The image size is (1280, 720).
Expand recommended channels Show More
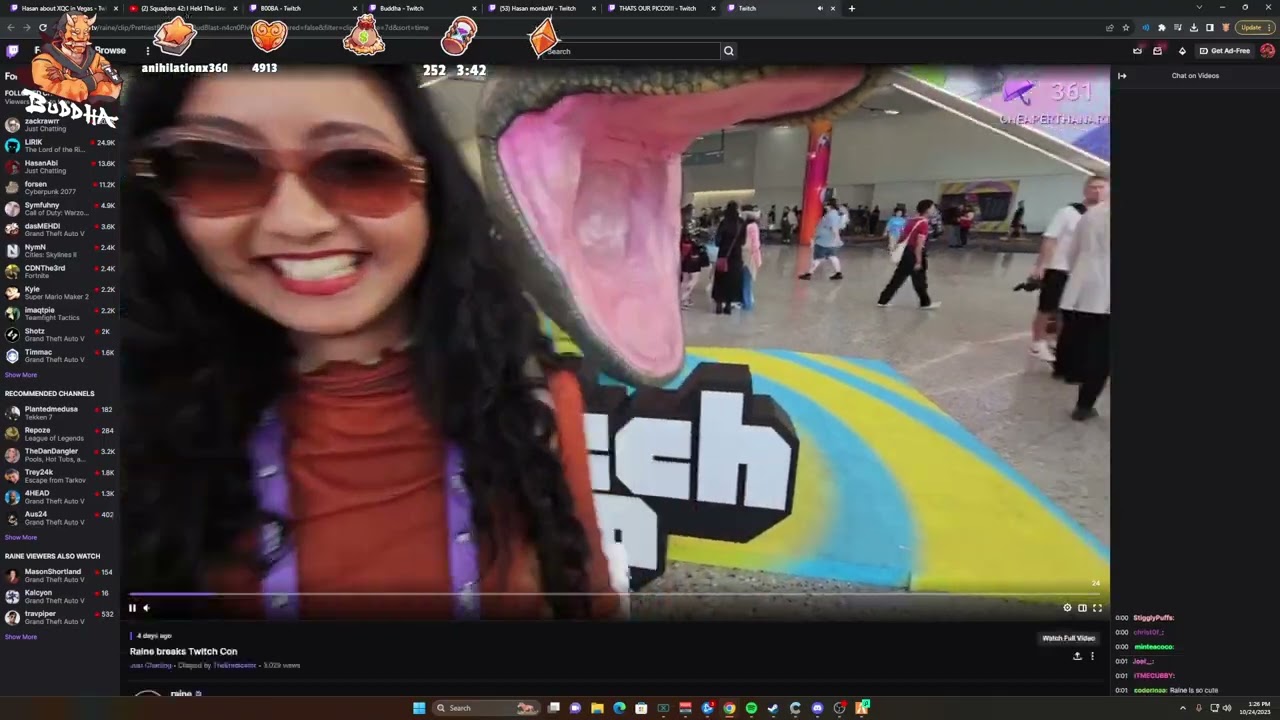click(21, 537)
